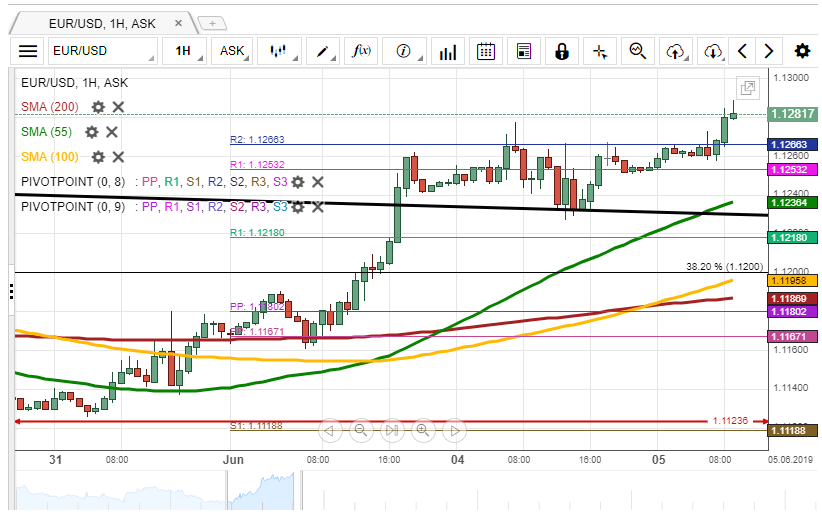This screenshot has width=822, height=526.
Task: Select the red 1.11236 horizontal line label
Action: pos(730,421)
